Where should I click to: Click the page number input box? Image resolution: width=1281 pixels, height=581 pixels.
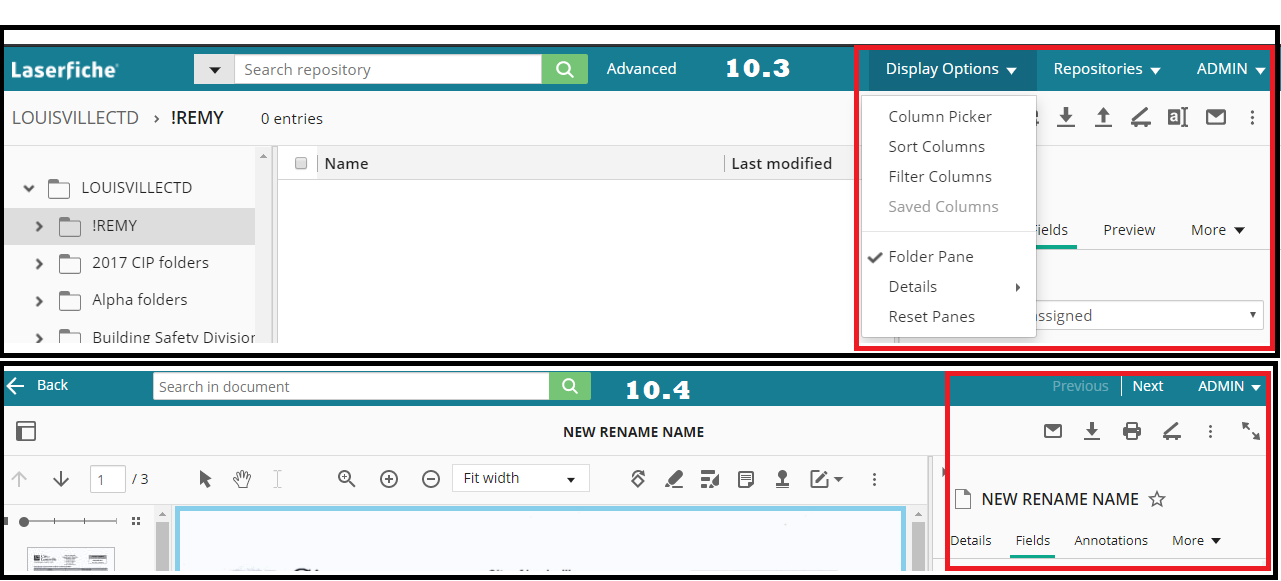(x=107, y=479)
